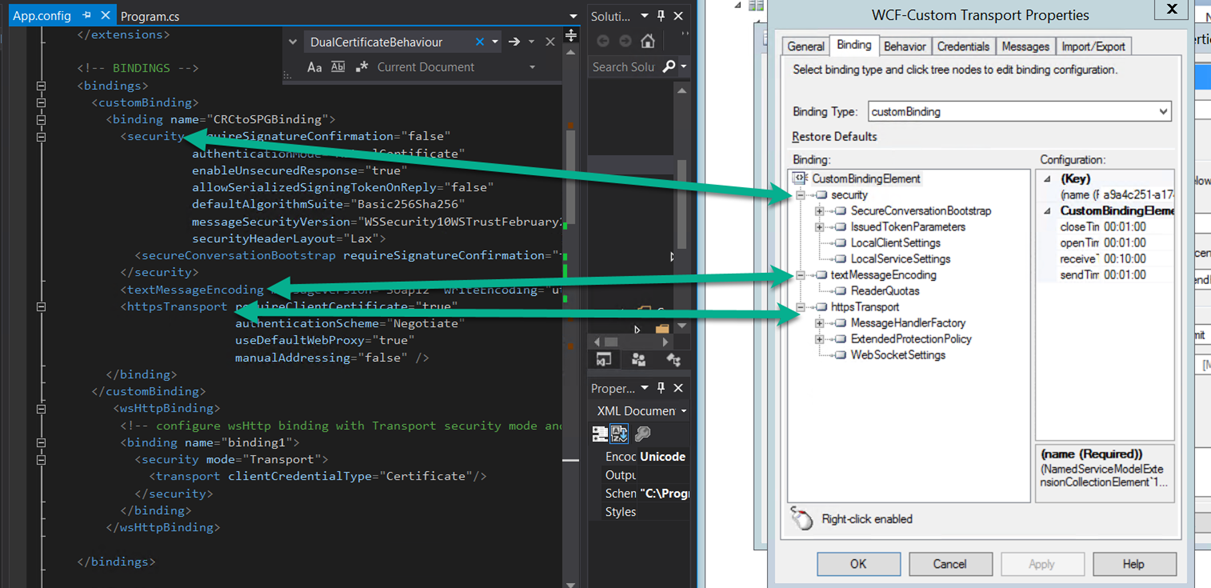Click Property Pages wrench icon
This screenshot has width=1211, height=588.
pos(643,434)
